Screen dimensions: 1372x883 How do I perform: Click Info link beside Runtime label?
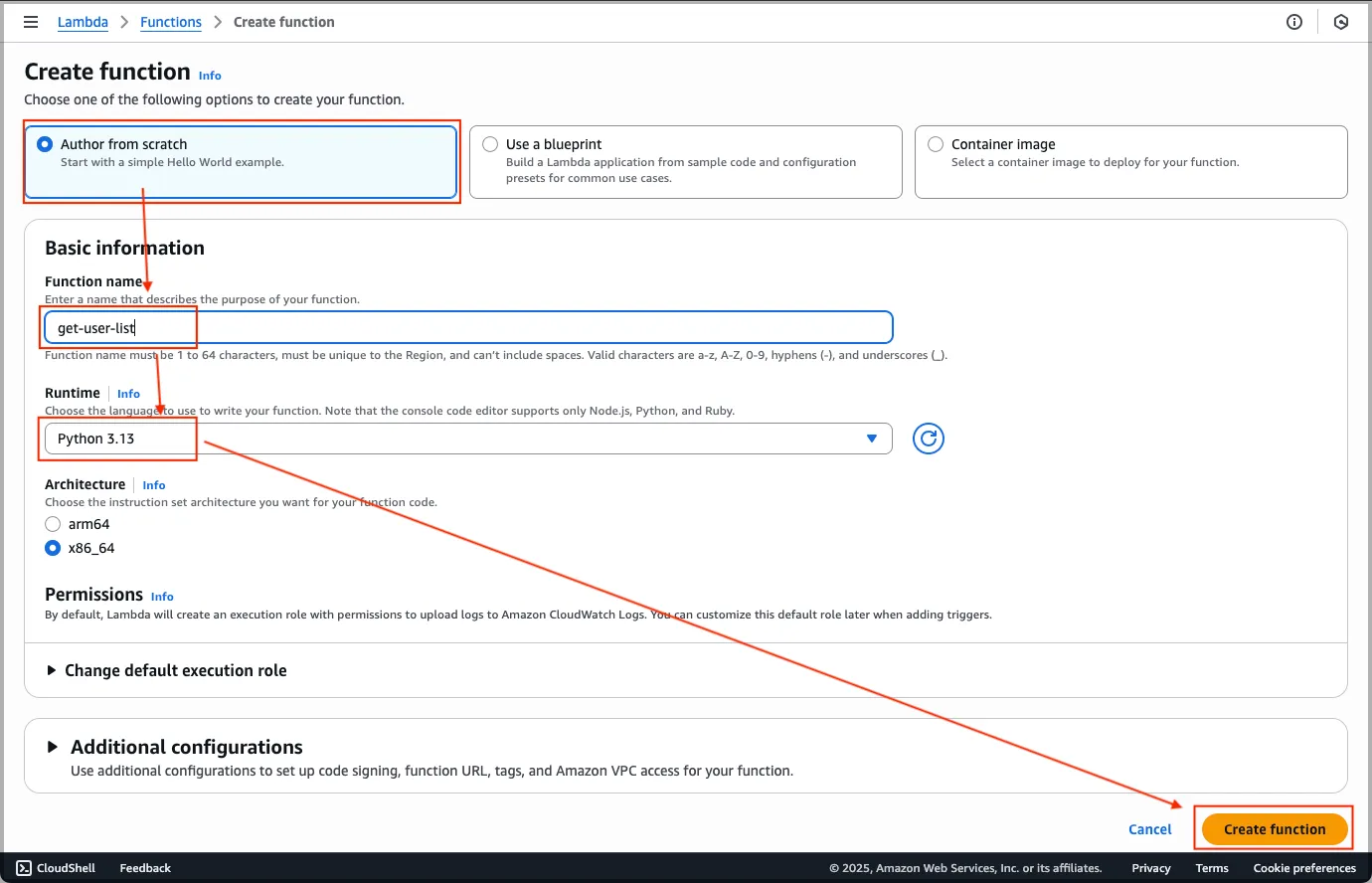pyautogui.click(x=128, y=394)
